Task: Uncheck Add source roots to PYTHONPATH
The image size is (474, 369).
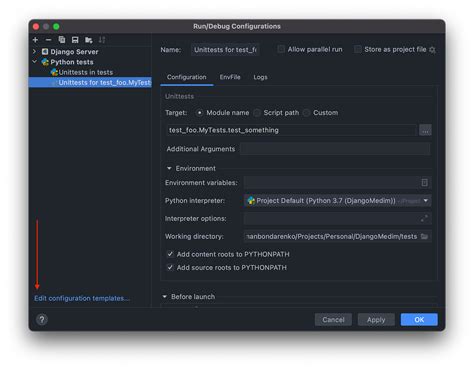Action: coord(170,268)
